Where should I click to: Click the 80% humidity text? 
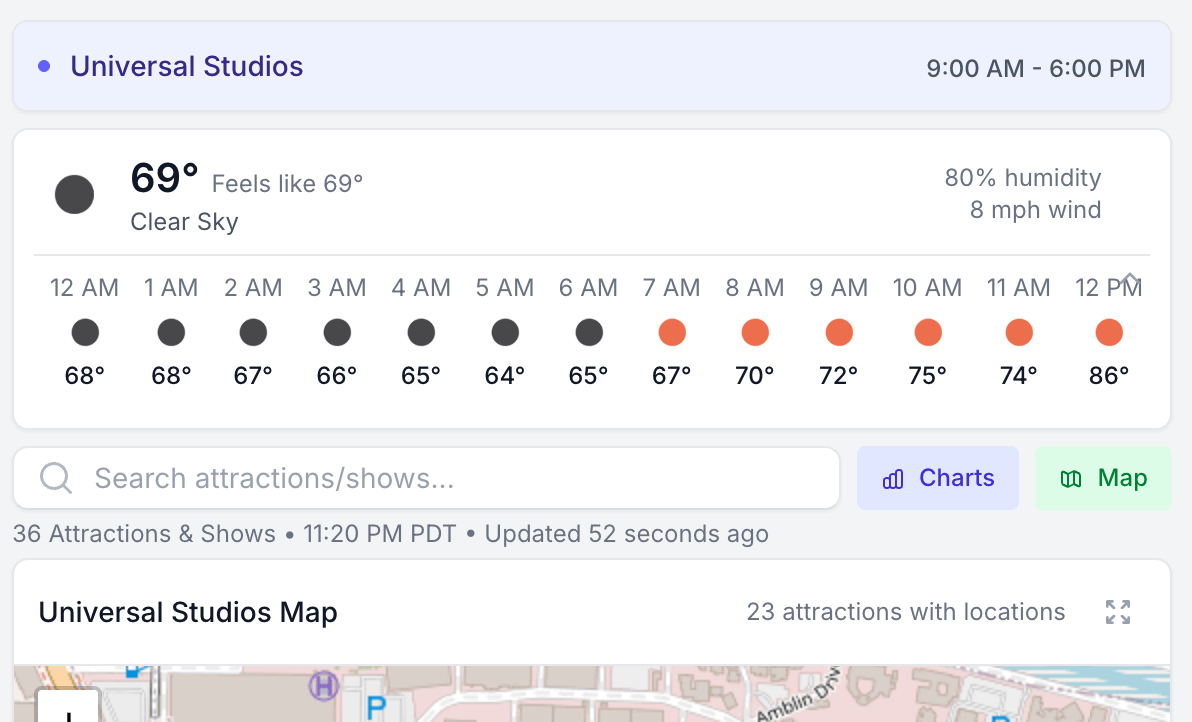[1022, 178]
